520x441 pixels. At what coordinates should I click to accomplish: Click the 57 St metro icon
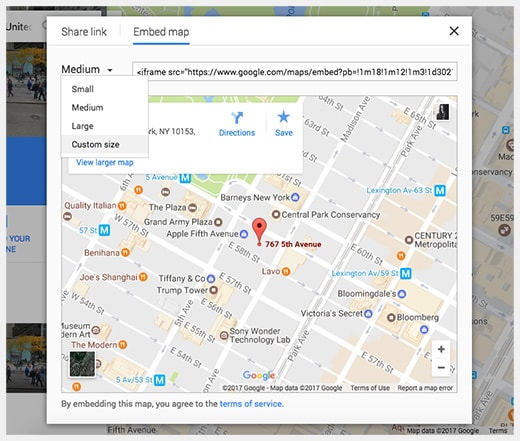click(x=105, y=230)
